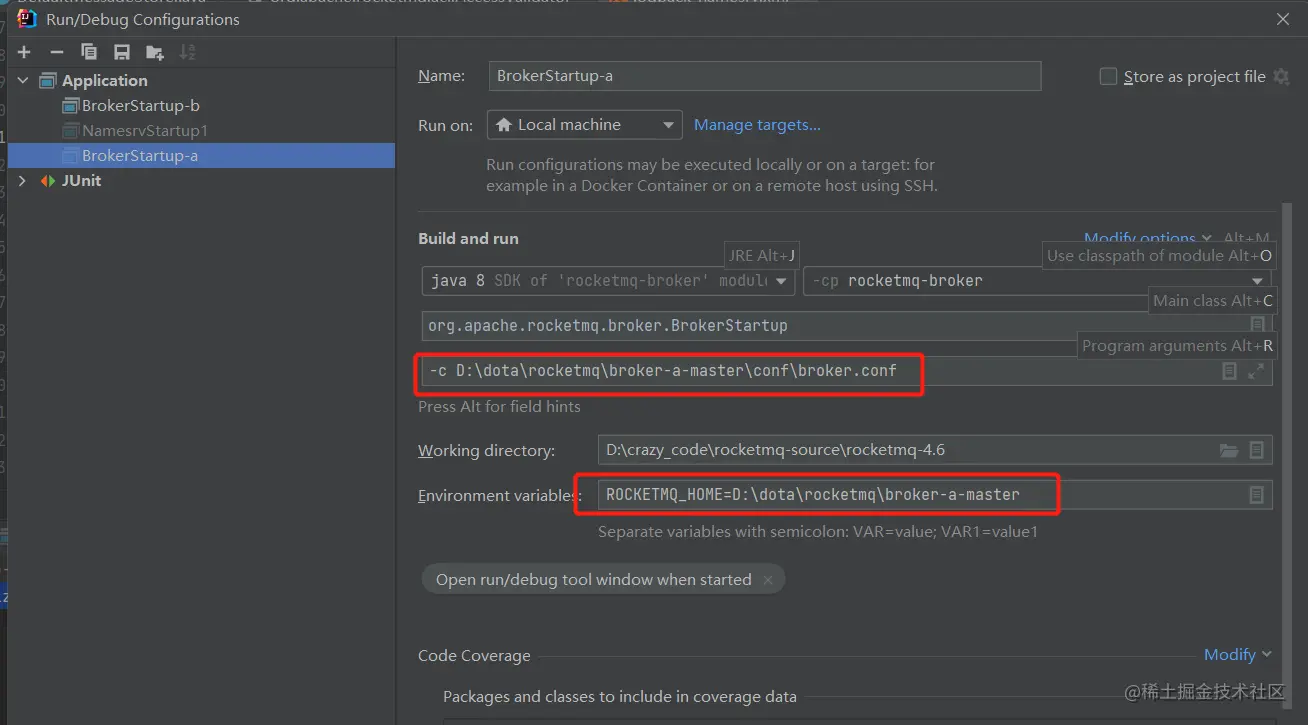
Task: Select BrokerStartup-b configuration
Action: pos(141,106)
